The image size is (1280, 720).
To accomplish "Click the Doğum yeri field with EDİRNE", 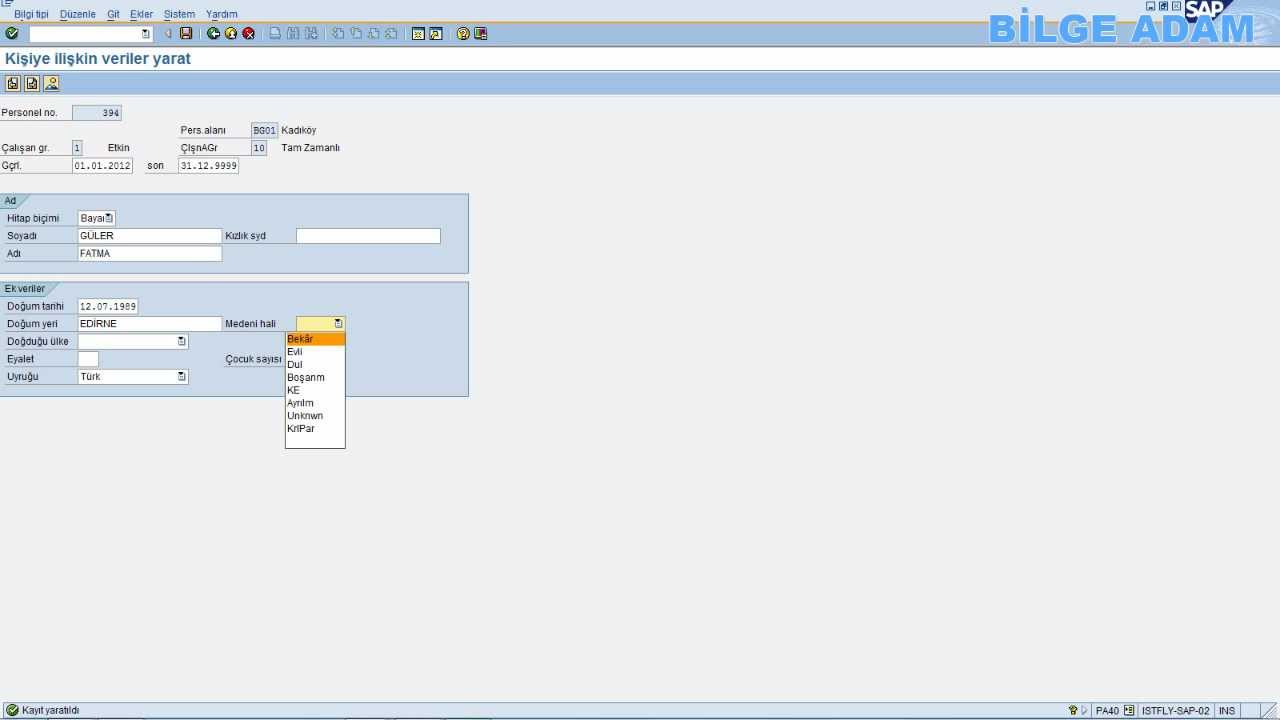I will (x=150, y=324).
